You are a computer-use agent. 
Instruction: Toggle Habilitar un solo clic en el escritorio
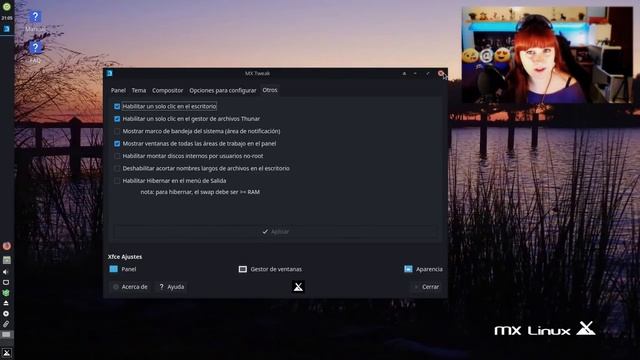pyautogui.click(x=117, y=107)
